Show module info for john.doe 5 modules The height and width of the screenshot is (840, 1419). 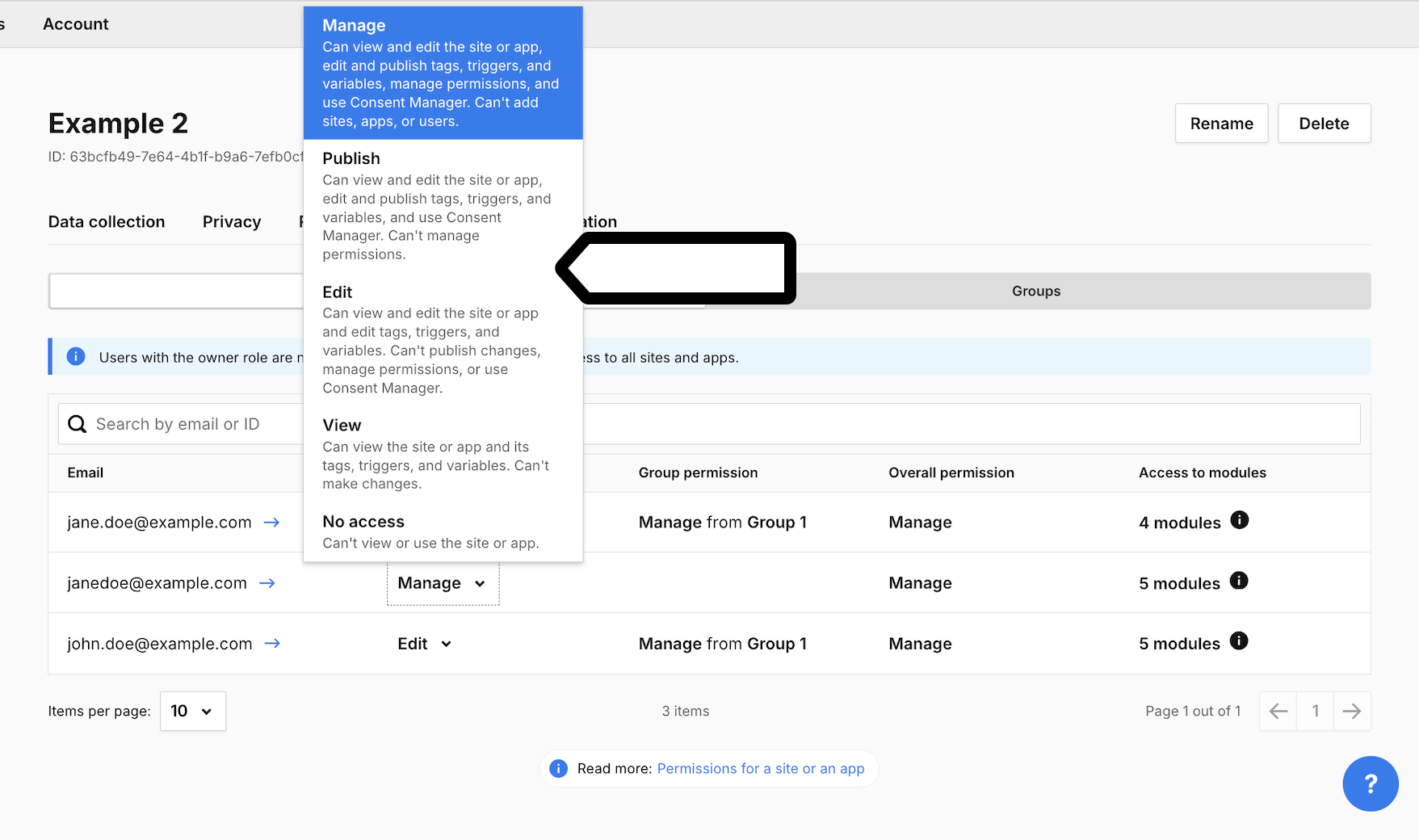click(1239, 641)
